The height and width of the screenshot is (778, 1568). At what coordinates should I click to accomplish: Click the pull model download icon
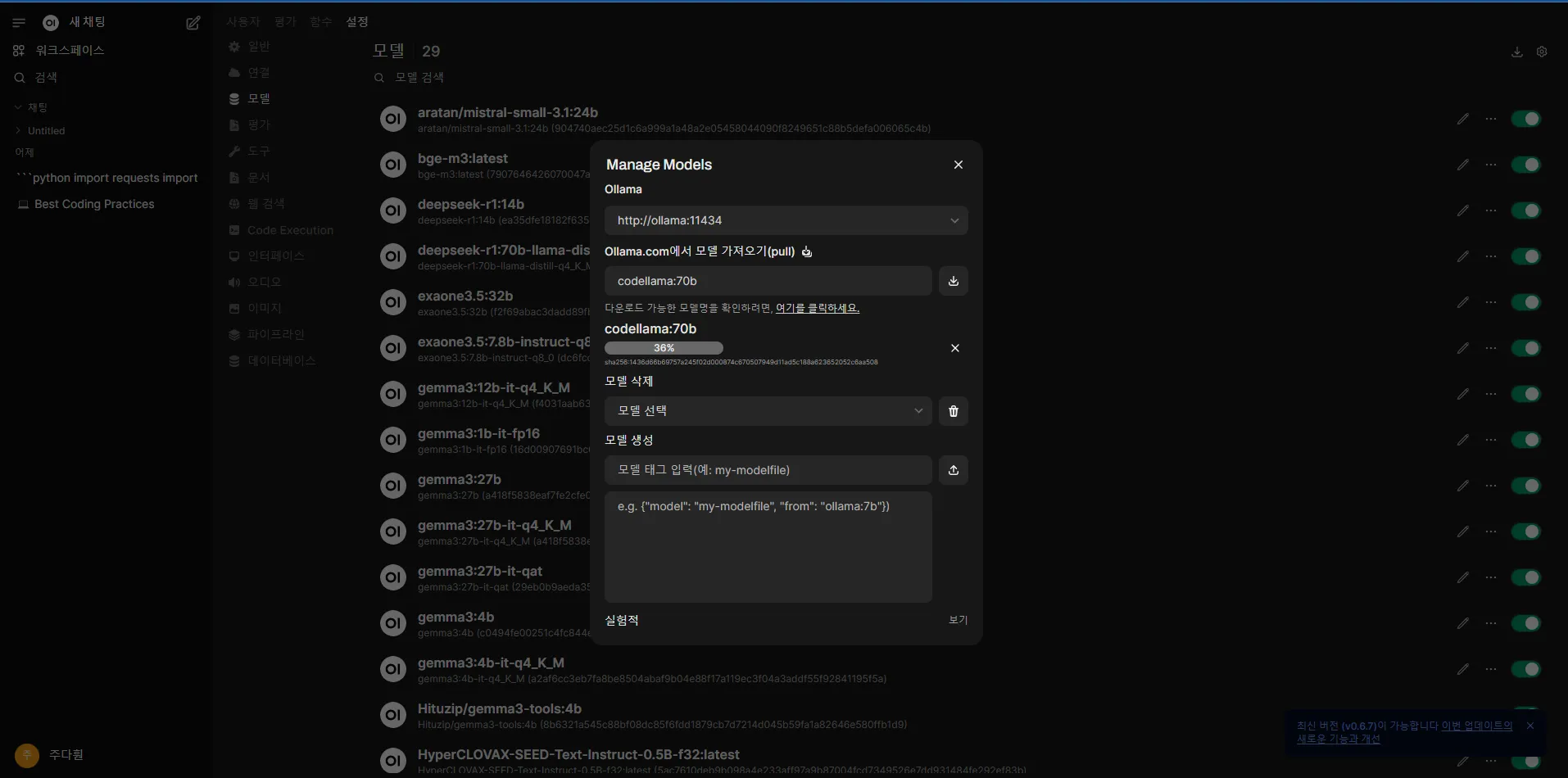point(953,281)
